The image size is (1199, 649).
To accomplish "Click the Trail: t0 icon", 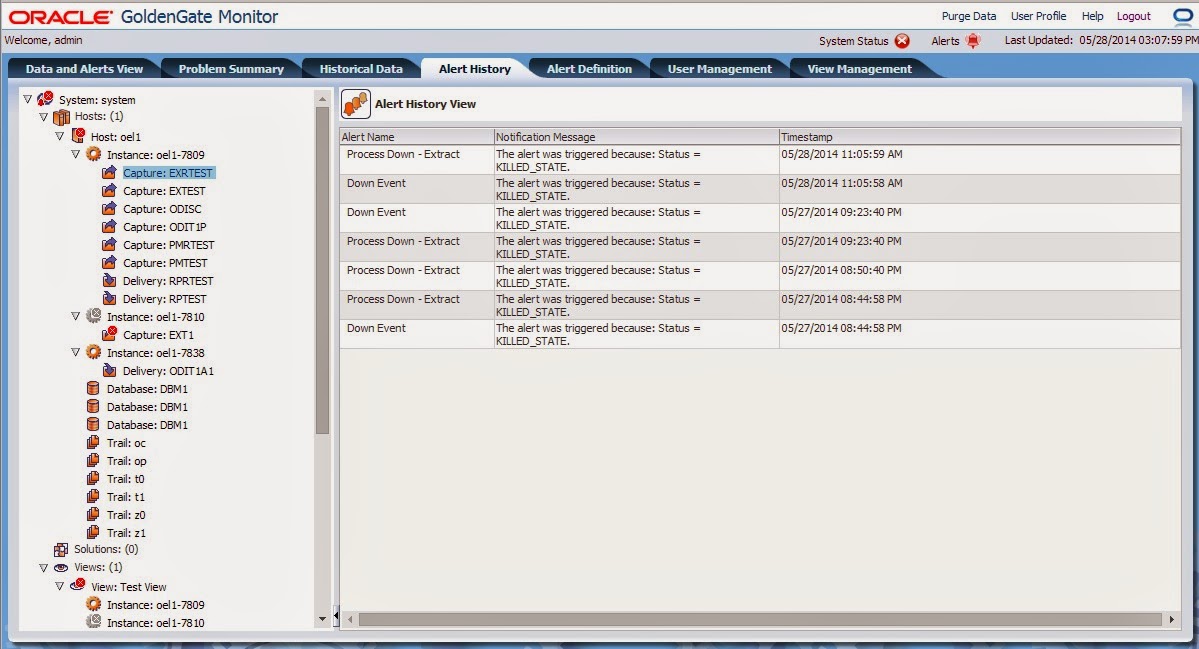I will 95,479.
